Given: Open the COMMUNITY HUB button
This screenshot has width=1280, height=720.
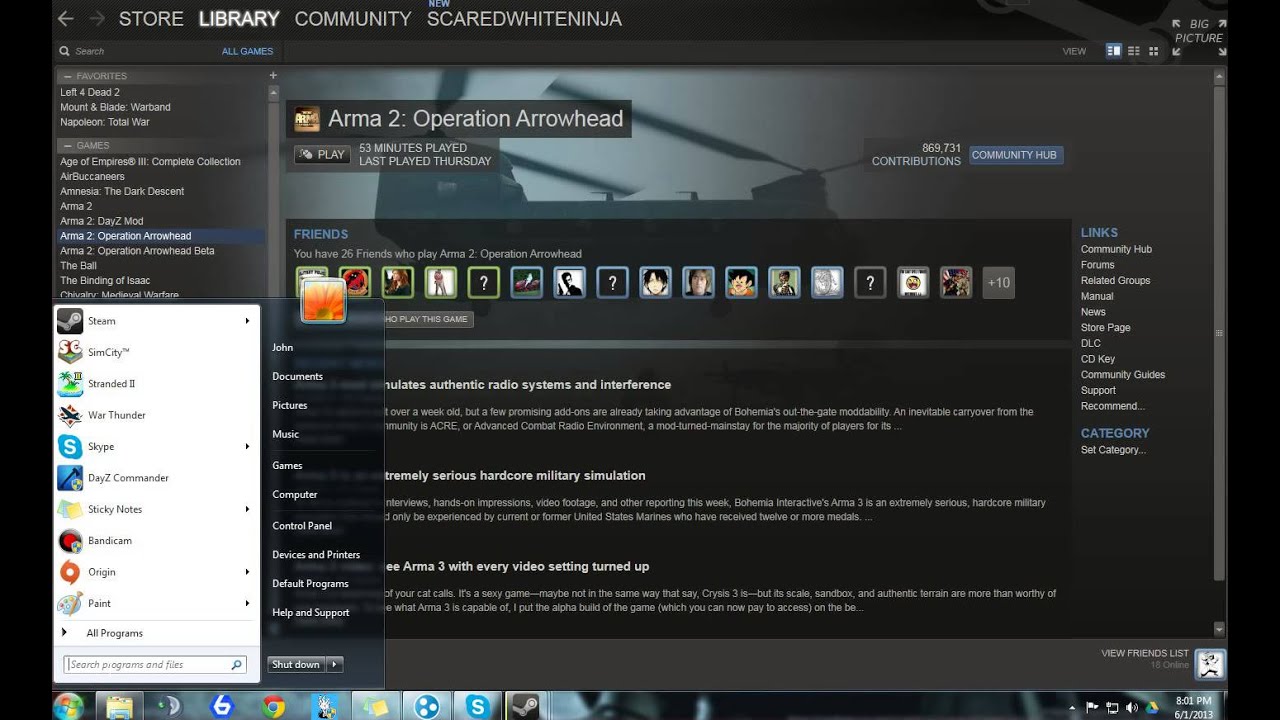Looking at the screenshot, I should point(1014,155).
